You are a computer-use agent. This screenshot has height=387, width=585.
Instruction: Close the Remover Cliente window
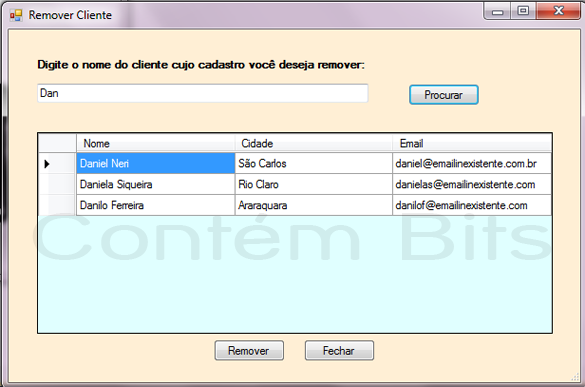tap(558, 11)
